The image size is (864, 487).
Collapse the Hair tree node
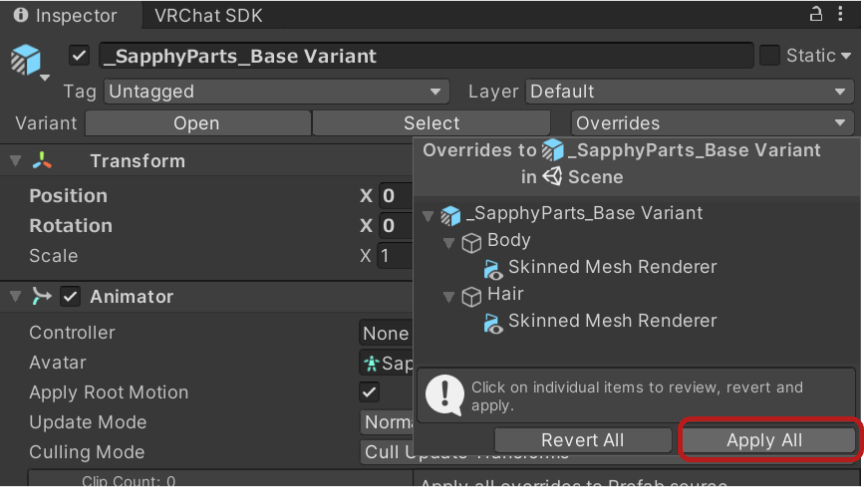click(449, 297)
